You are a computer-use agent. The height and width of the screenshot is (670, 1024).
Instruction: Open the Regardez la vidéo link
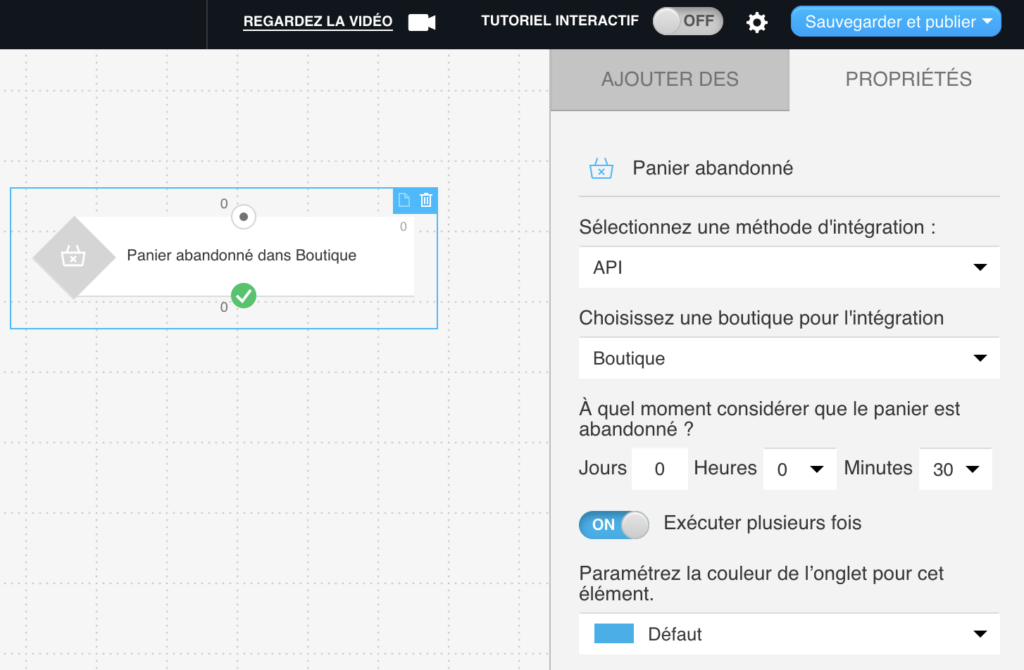(317, 22)
